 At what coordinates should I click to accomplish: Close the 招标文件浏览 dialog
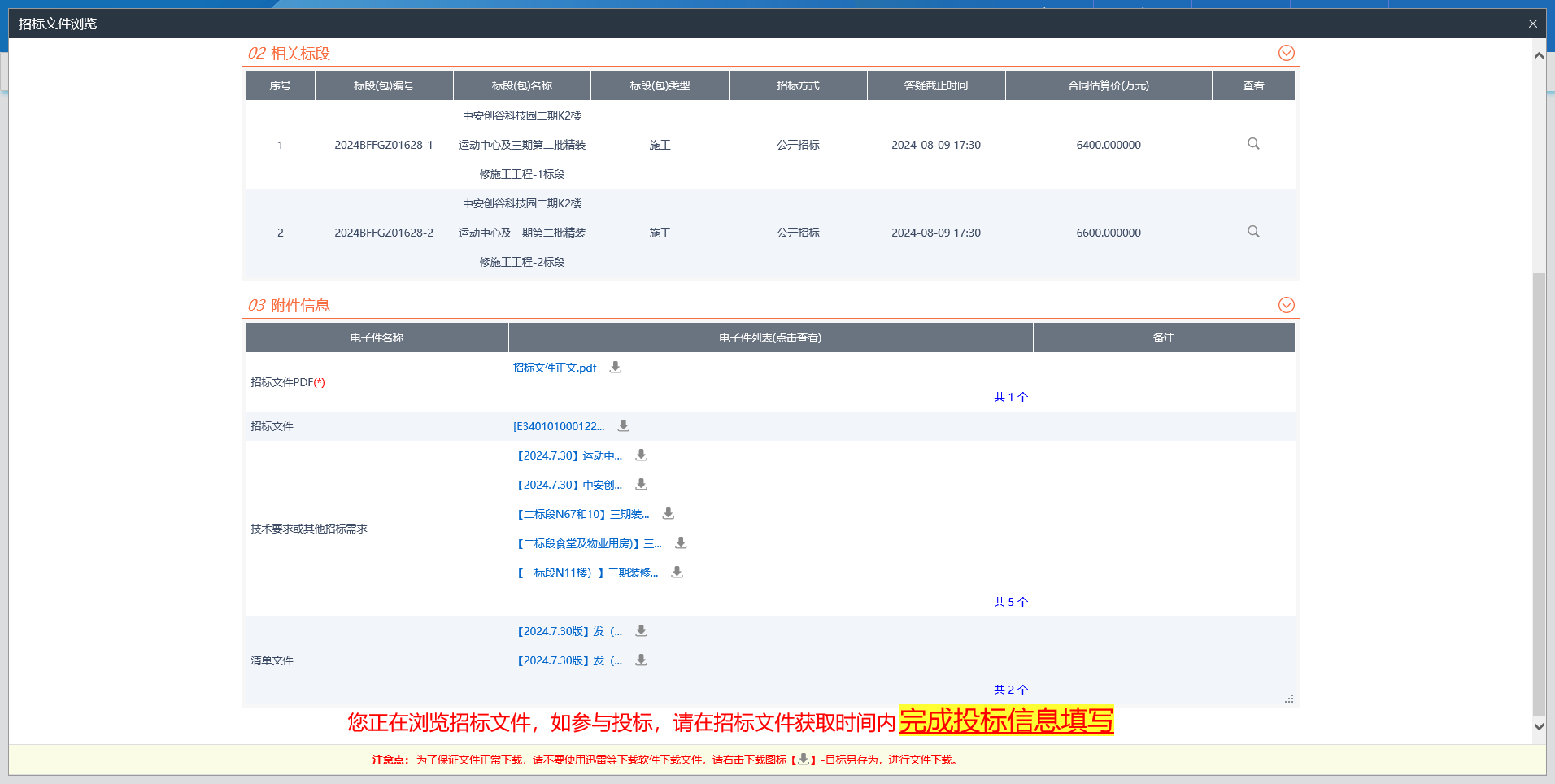pyautogui.click(x=1532, y=24)
